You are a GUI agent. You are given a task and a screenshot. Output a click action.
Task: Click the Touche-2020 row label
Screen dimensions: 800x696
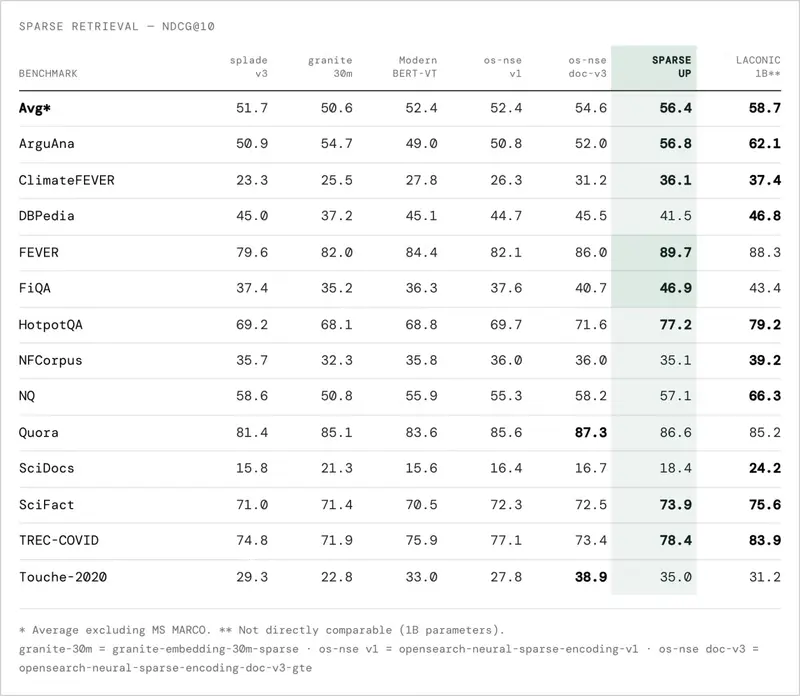tap(63, 577)
